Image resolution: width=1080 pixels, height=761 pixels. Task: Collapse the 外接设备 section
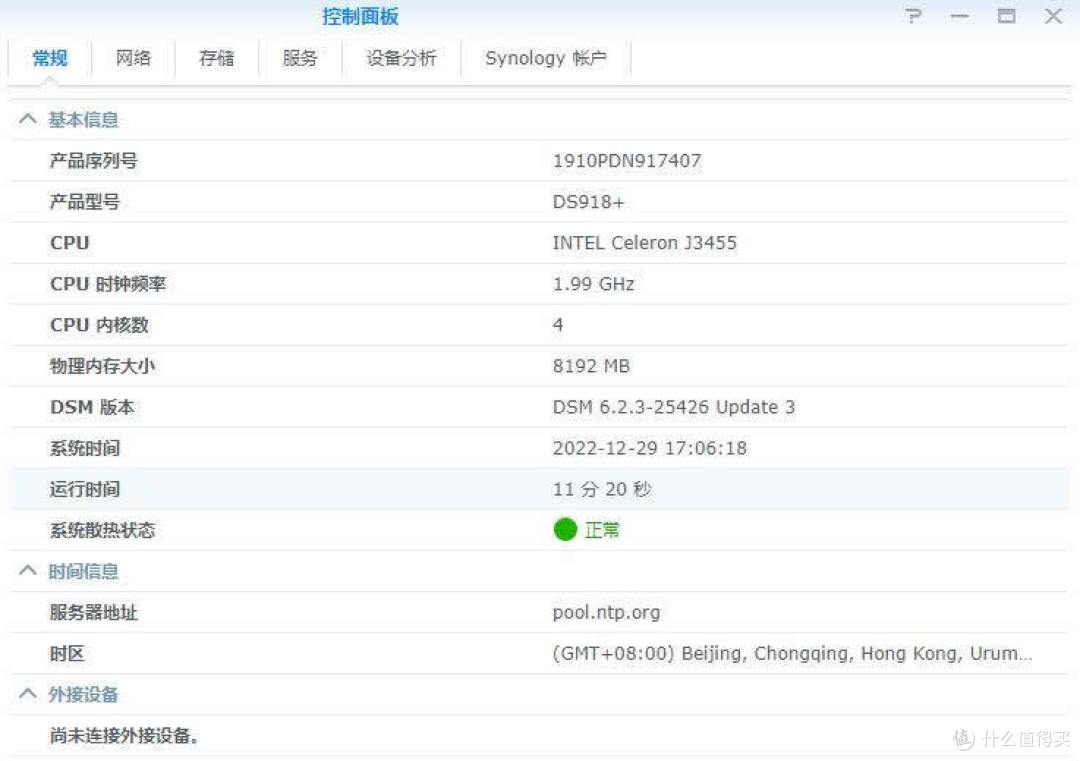27,695
